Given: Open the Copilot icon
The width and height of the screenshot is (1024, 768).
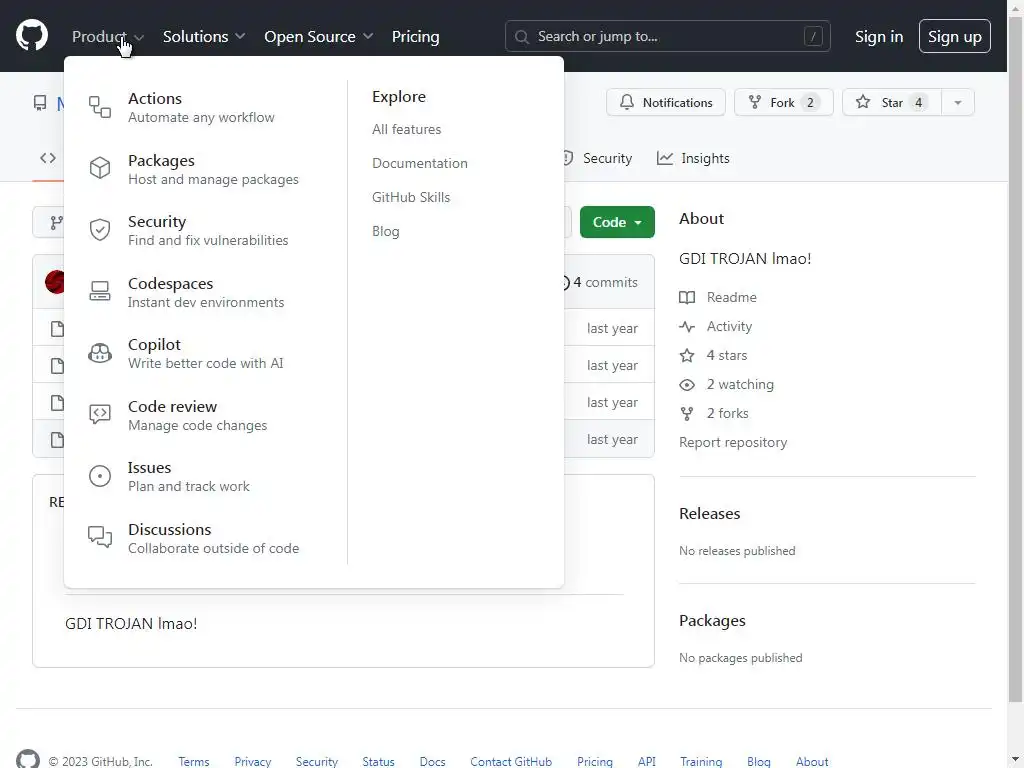Looking at the screenshot, I should pos(99,353).
